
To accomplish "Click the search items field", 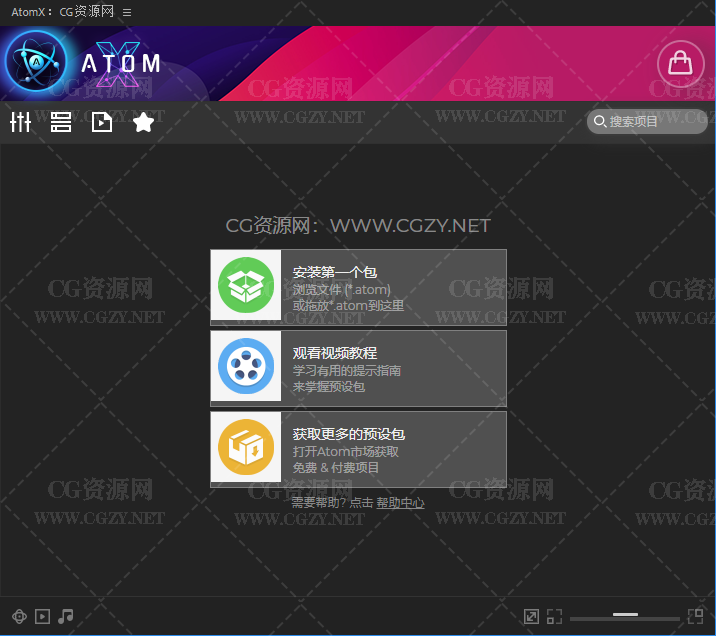I will coord(648,121).
